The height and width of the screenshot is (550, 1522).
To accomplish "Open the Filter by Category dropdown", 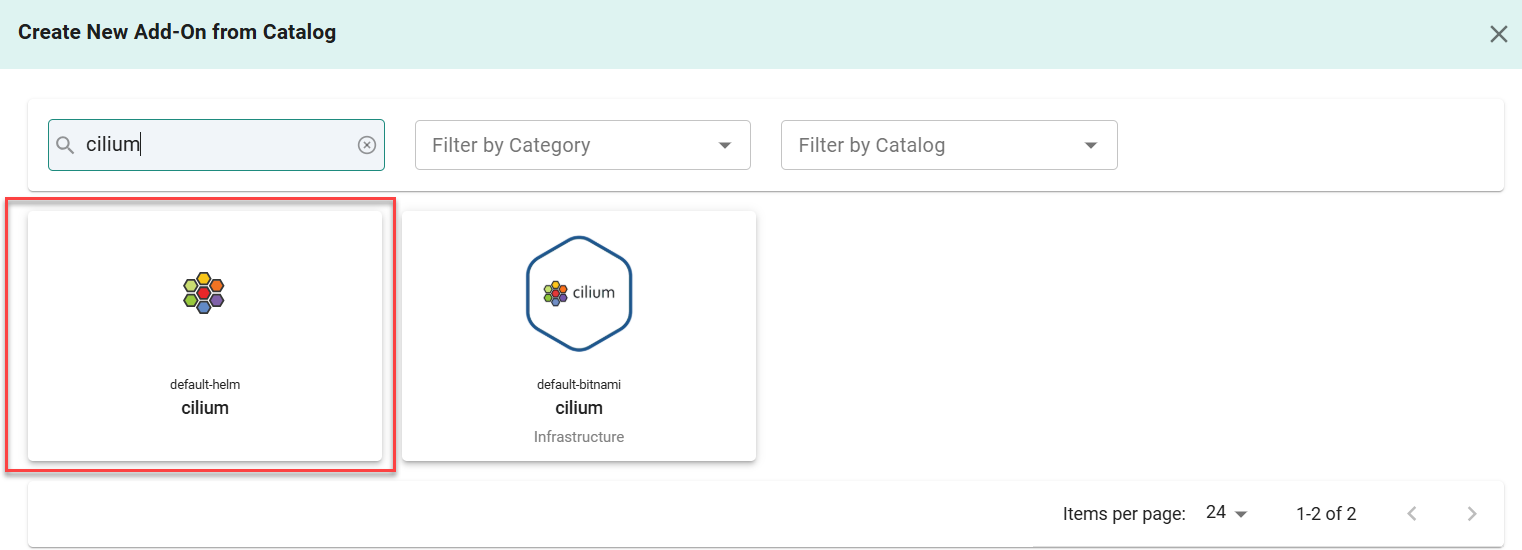I will click(x=583, y=145).
